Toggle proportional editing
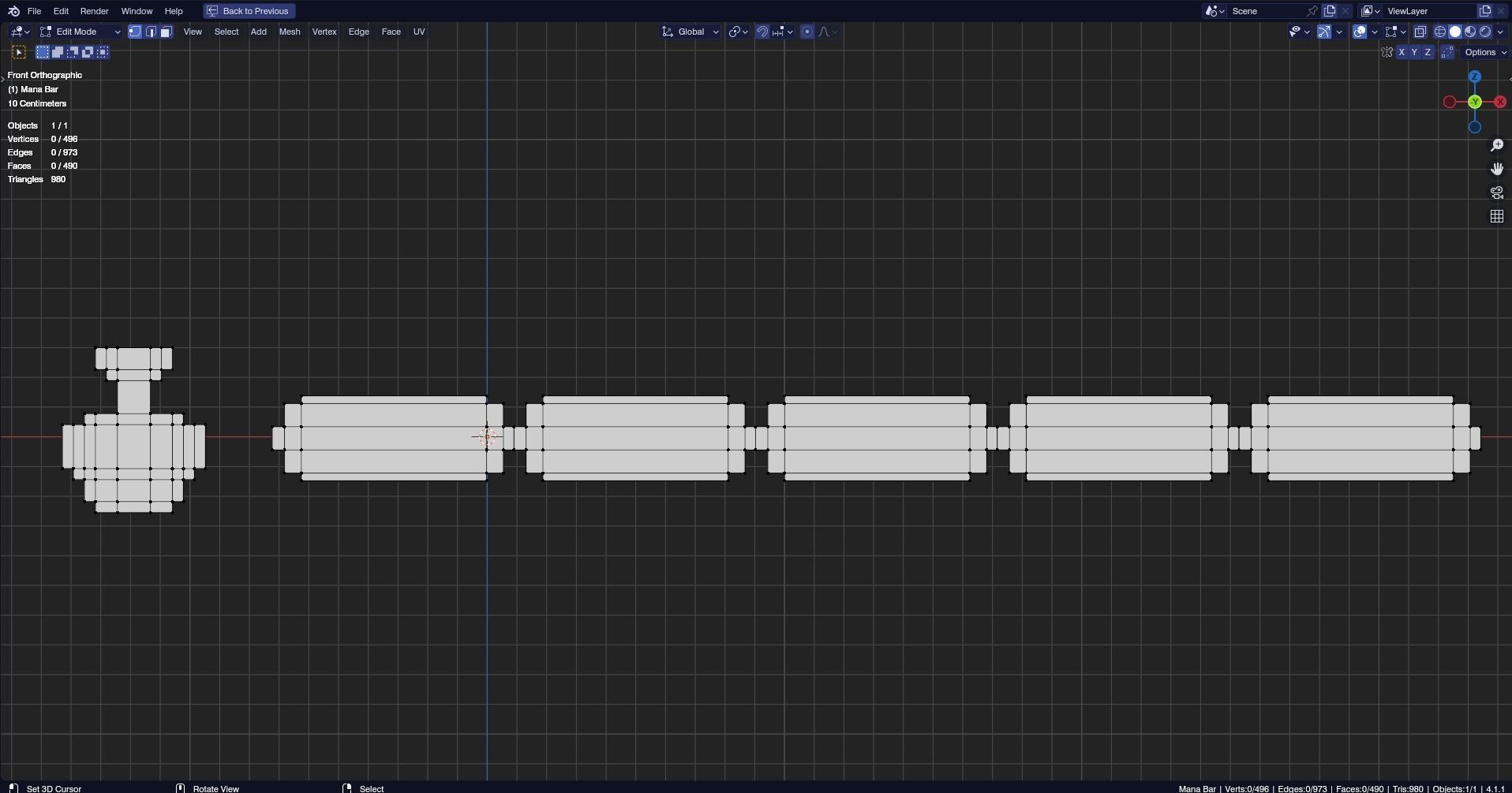The image size is (1512, 793). click(807, 32)
